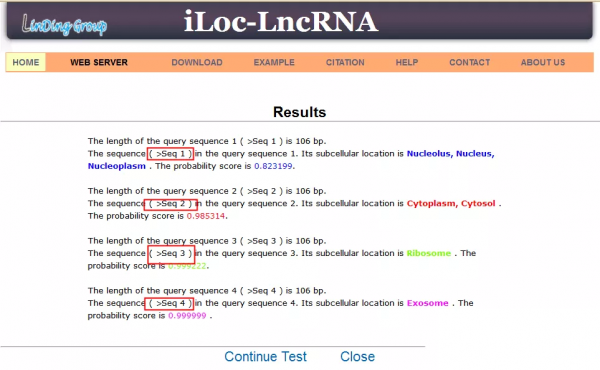The height and width of the screenshot is (370, 600).
Task: Click the Results heading
Action: [x=300, y=112]
